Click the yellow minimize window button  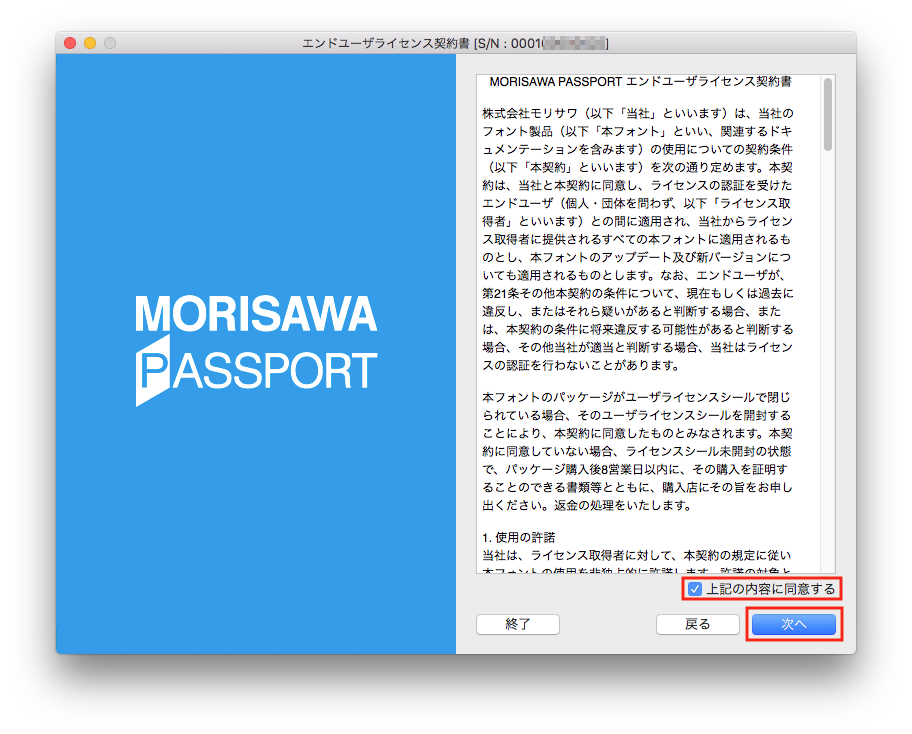(x=90, y=43)
